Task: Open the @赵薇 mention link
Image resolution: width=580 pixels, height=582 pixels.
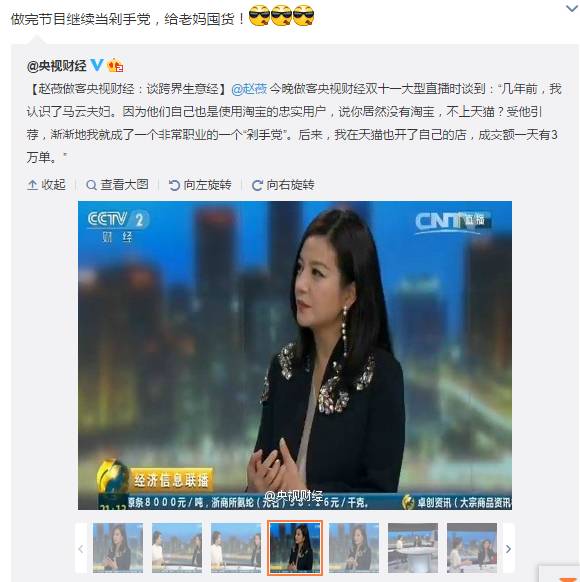Action: pyautogui.click(x=249, y=89)
